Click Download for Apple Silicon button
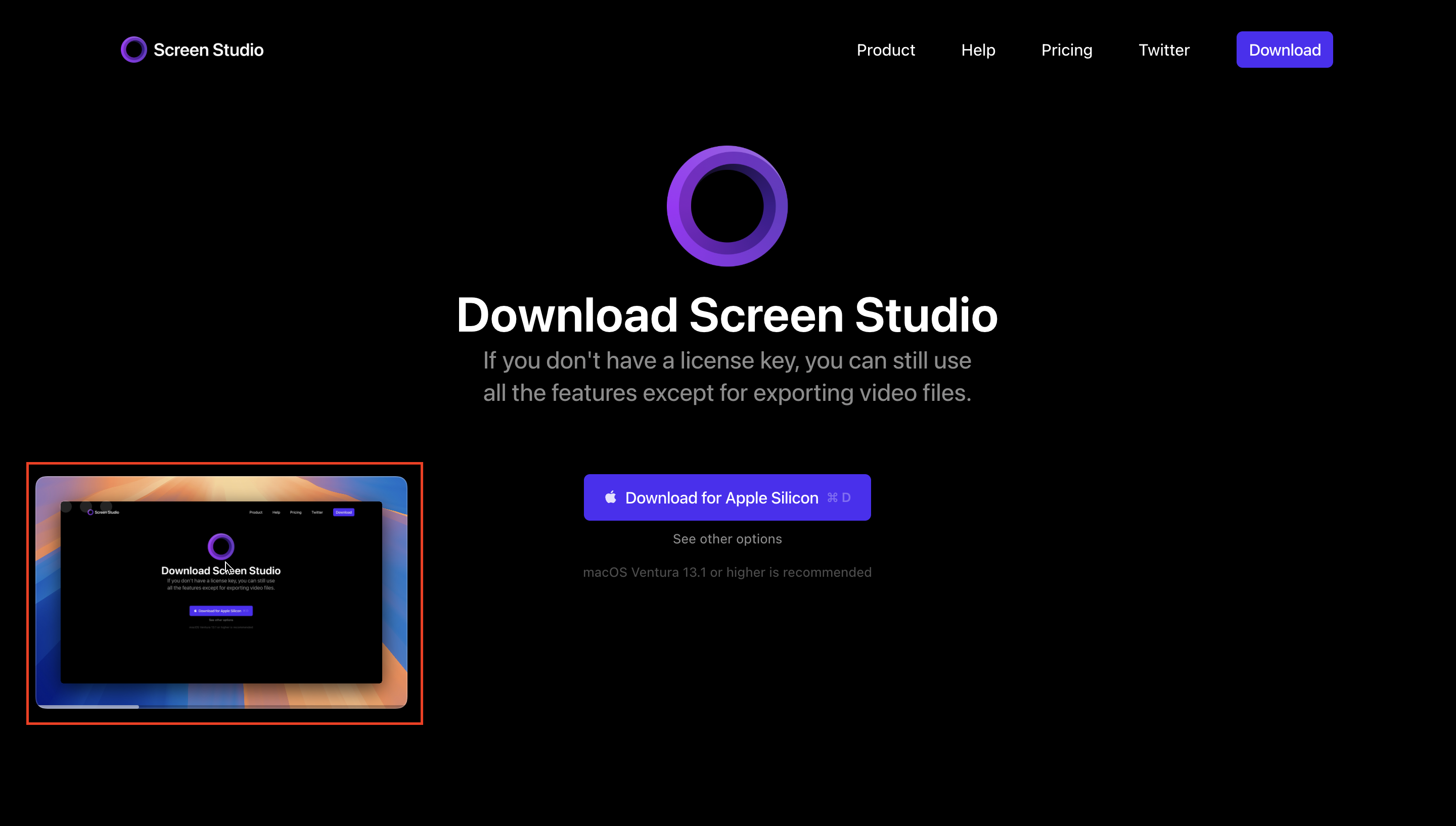 727,497
